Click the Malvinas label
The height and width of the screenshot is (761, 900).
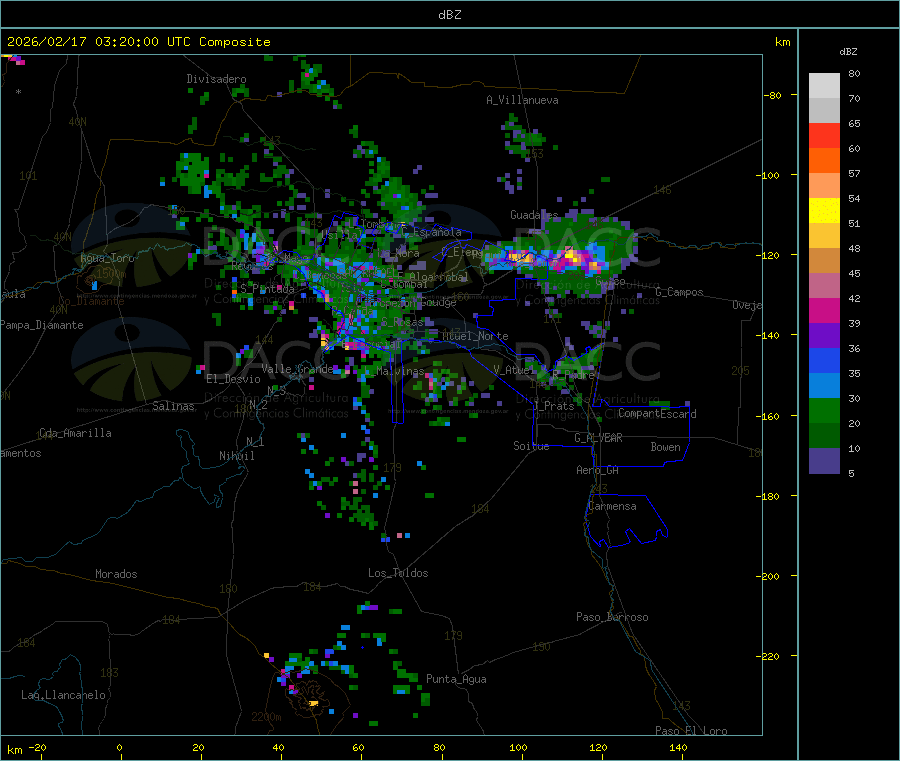click(x=400, y=371)
